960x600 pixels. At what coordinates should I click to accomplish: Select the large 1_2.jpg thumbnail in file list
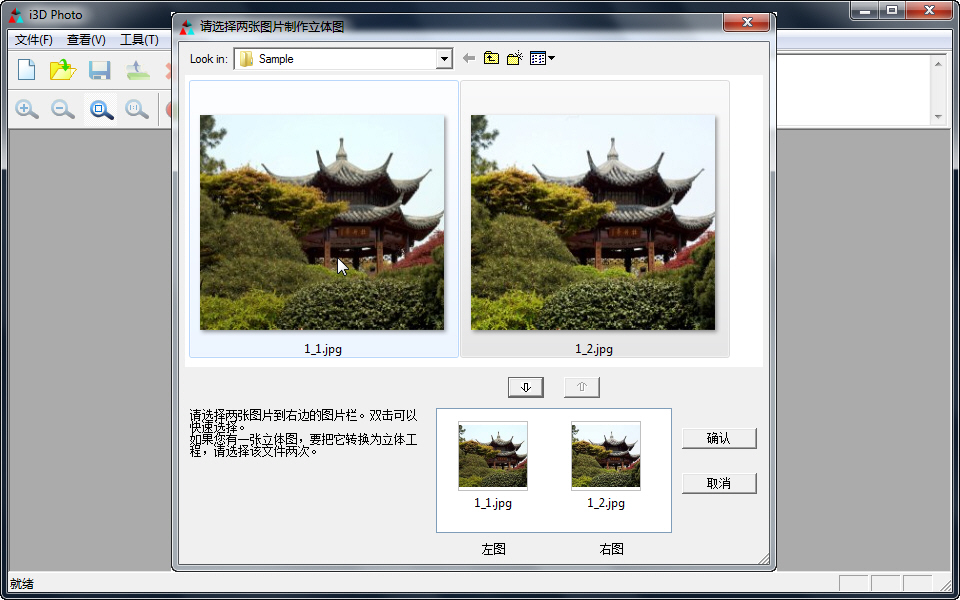[593, 222]
